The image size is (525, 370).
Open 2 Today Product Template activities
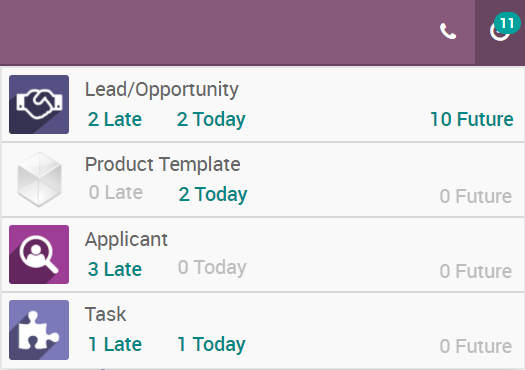point(213,195)
